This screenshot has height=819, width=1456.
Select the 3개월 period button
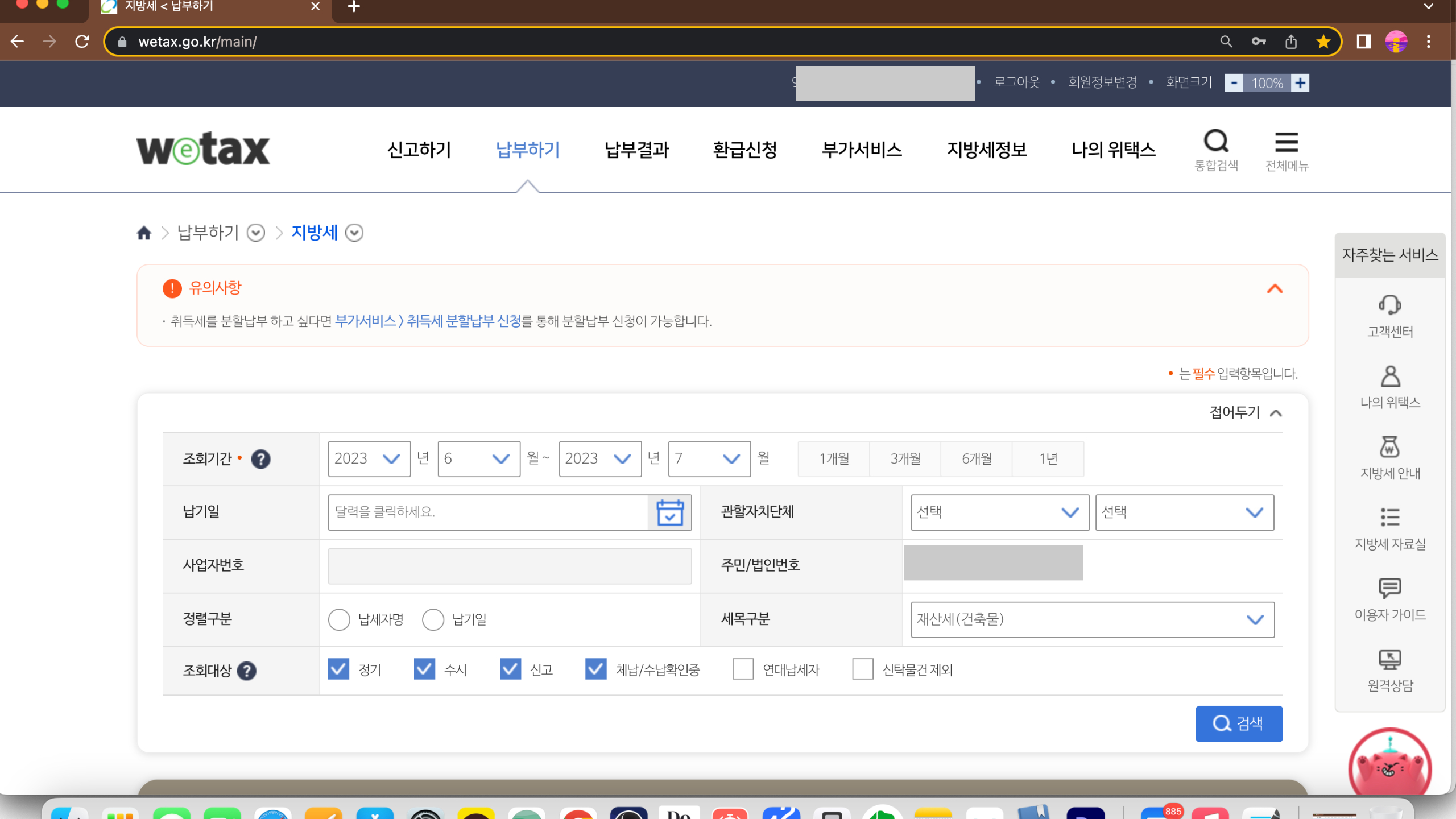(x=905, y=459)
